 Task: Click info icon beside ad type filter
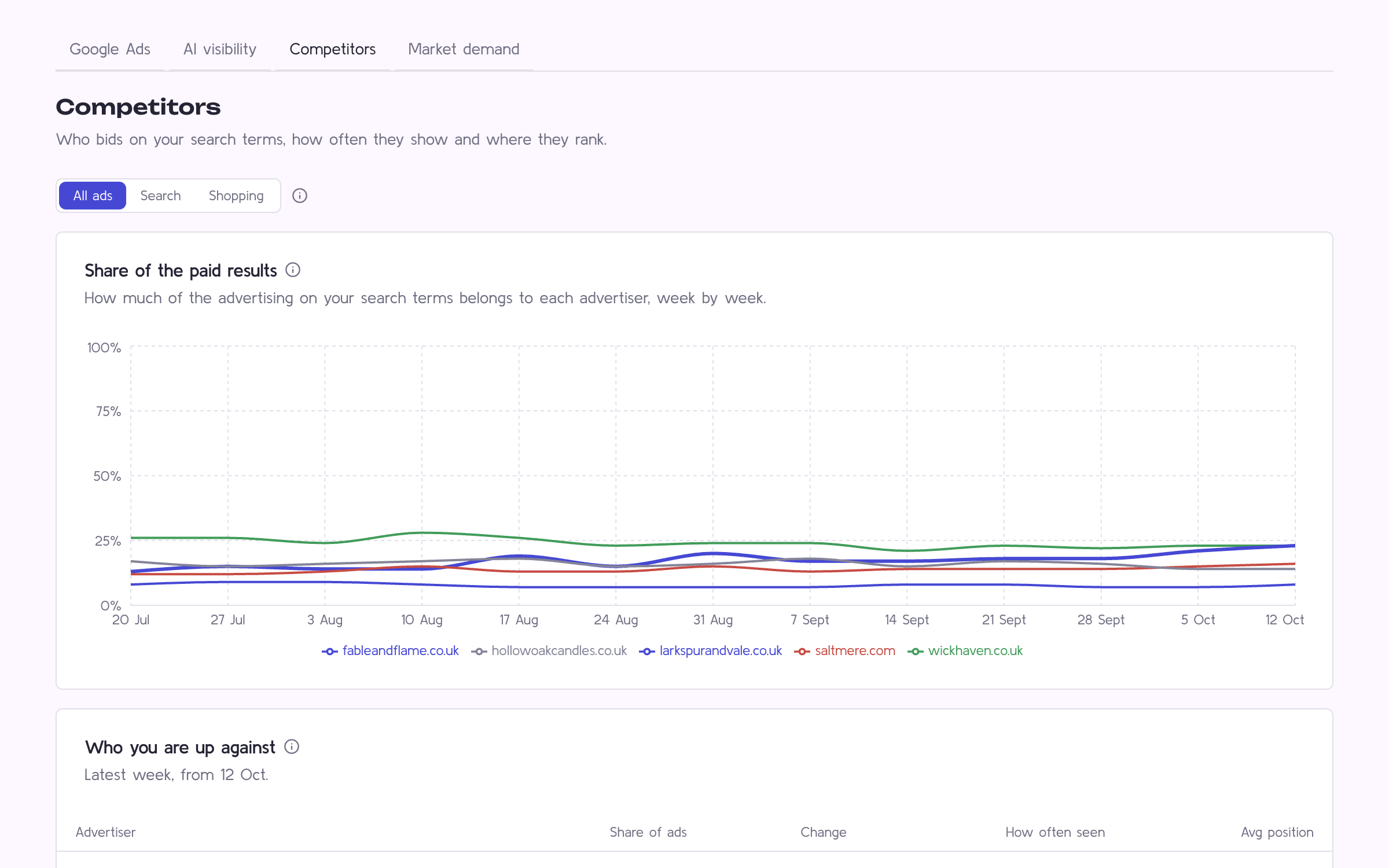300,196
